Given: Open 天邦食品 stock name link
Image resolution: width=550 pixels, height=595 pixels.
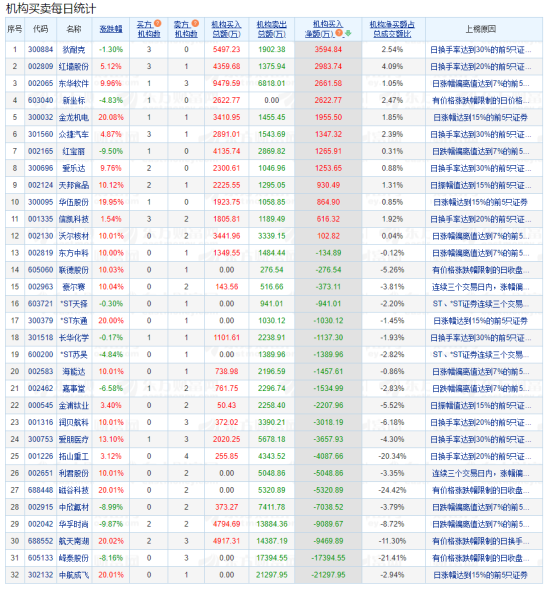Looking at the screenshot, I should (x=74, y=185).
